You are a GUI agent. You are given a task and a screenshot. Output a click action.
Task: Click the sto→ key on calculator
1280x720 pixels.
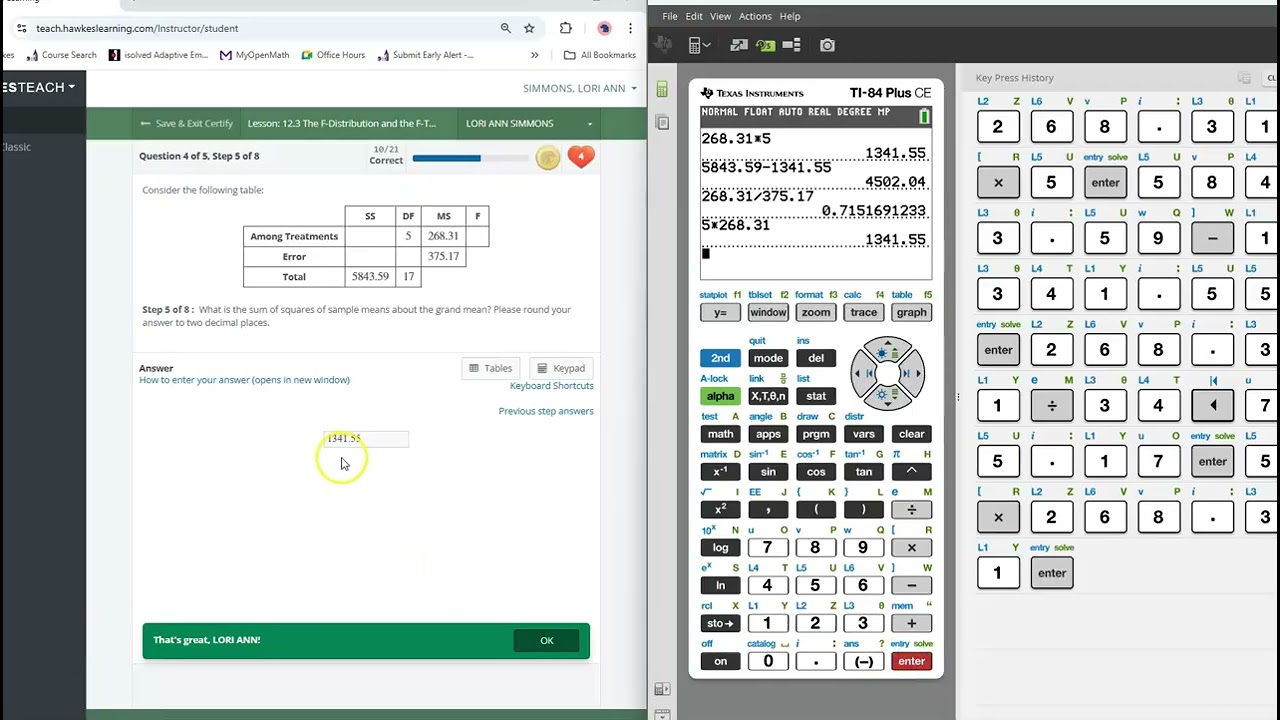point(720,623)
